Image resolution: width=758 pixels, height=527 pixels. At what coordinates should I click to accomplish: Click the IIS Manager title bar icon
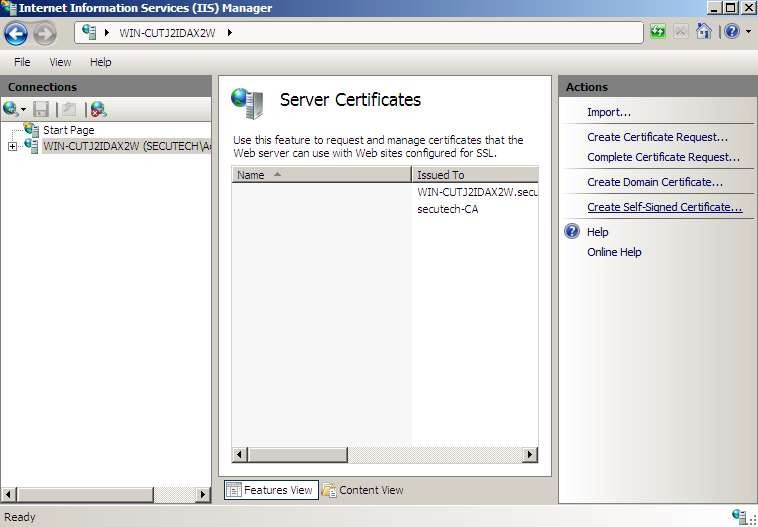coord(9,8)
